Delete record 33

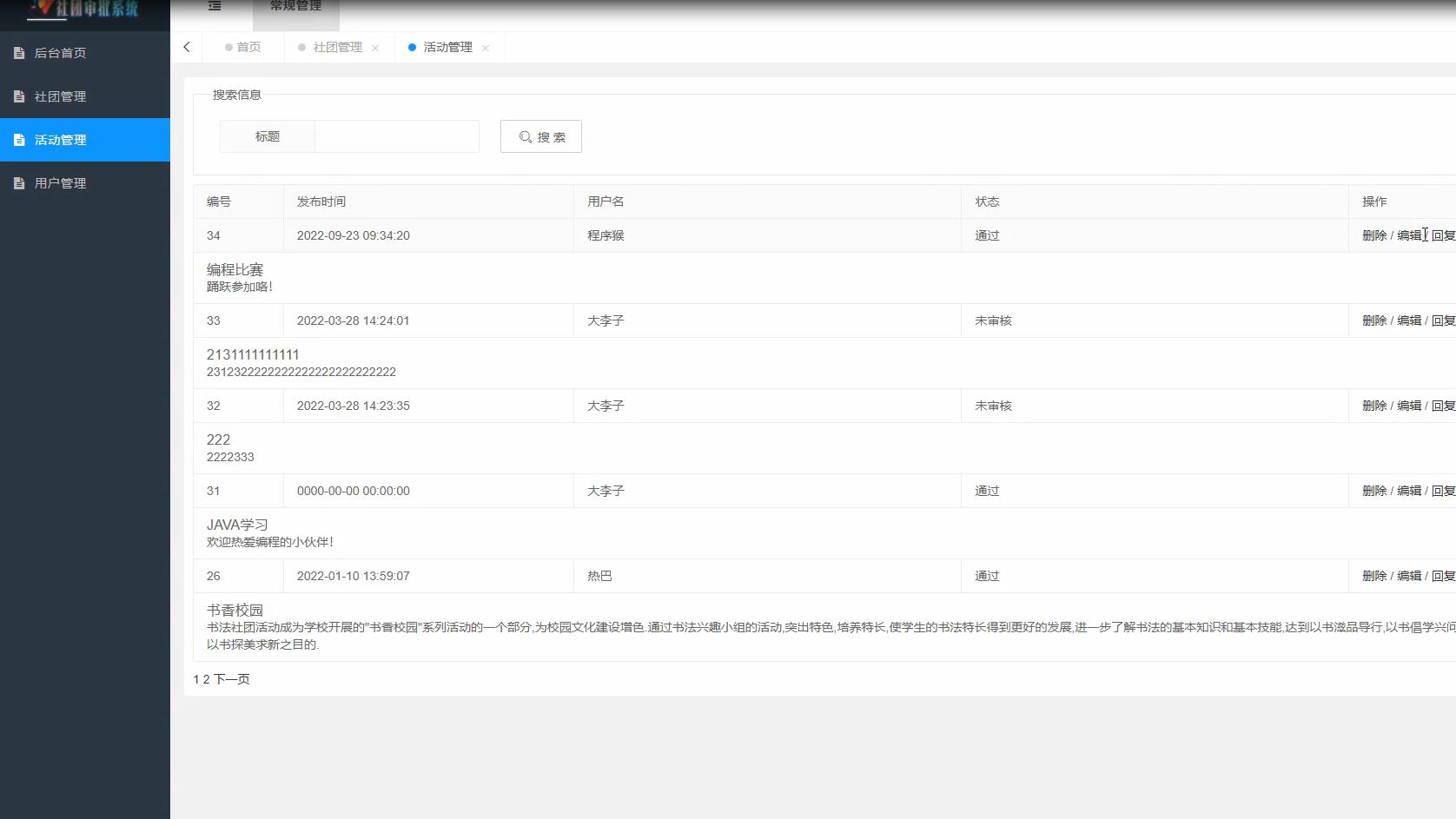[1374, 320]
